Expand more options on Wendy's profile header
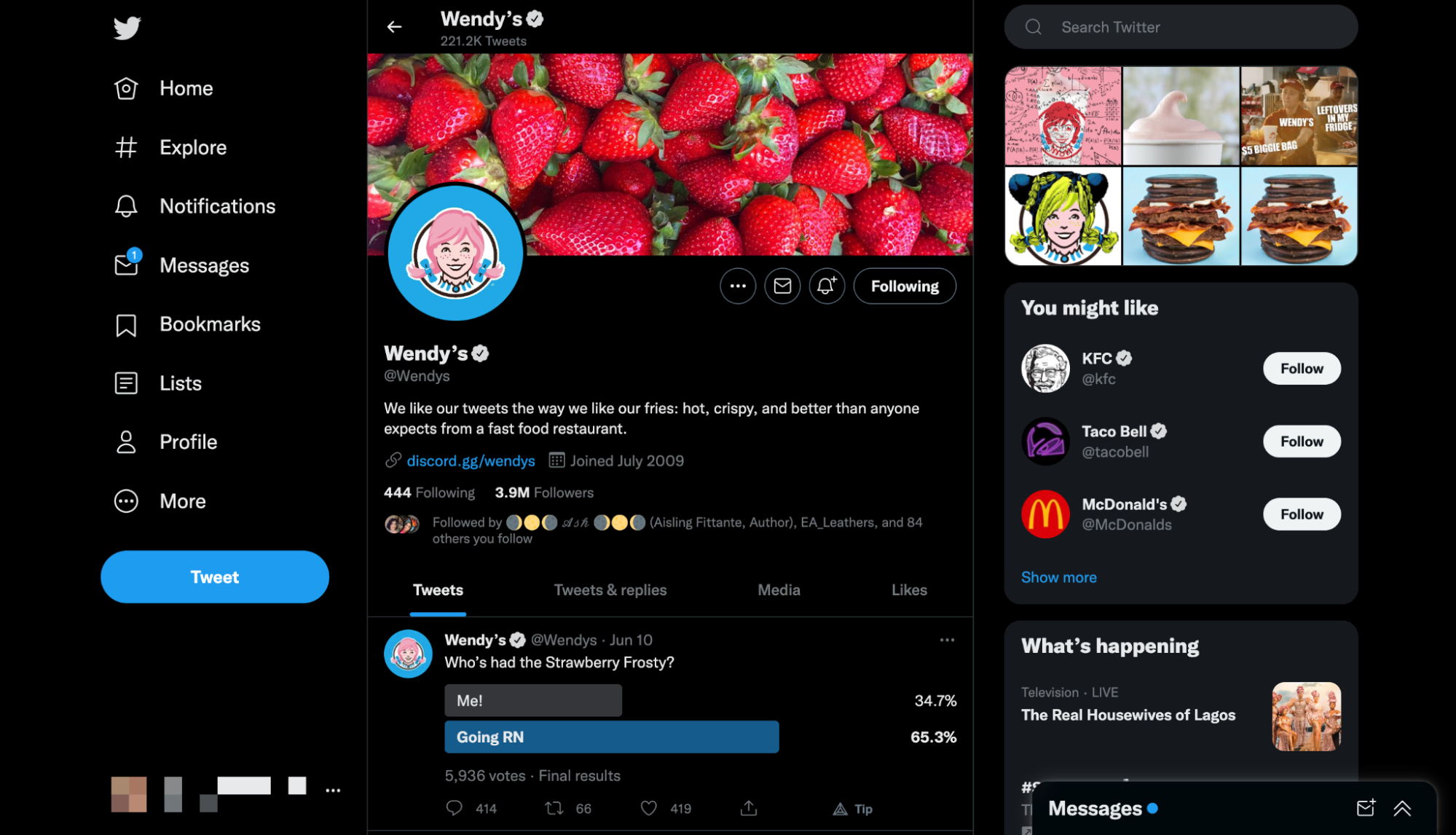The image size is (1456, 835). (738, 286)
